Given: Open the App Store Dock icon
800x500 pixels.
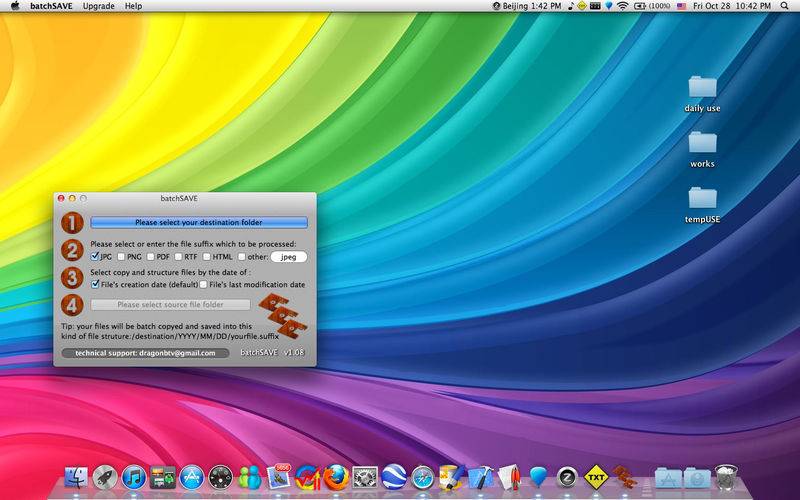Looking at the screenshot, I should click(x=192, y=478).
